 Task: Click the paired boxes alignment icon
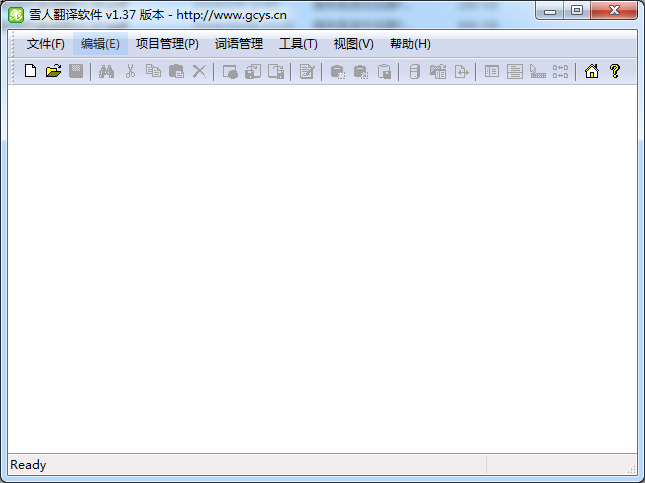[560, 71]
